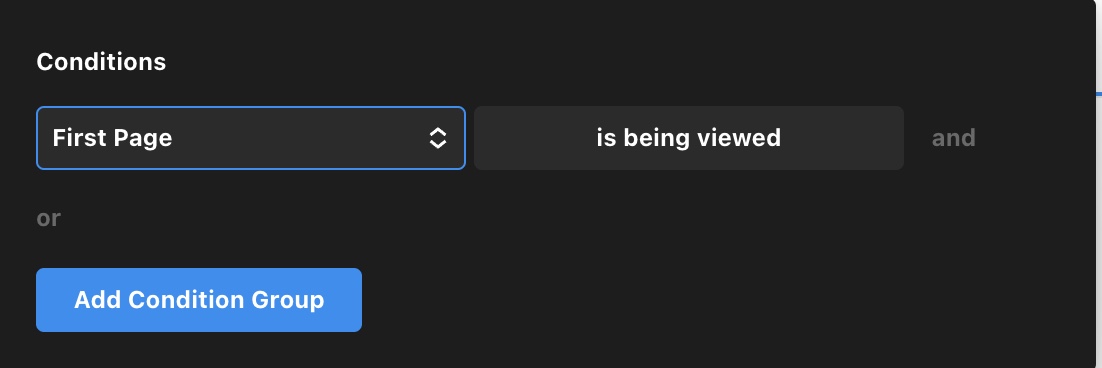Open page picker from stepper arrows
This screenshot has width=1102, height=368.
(x=437, y=138)
